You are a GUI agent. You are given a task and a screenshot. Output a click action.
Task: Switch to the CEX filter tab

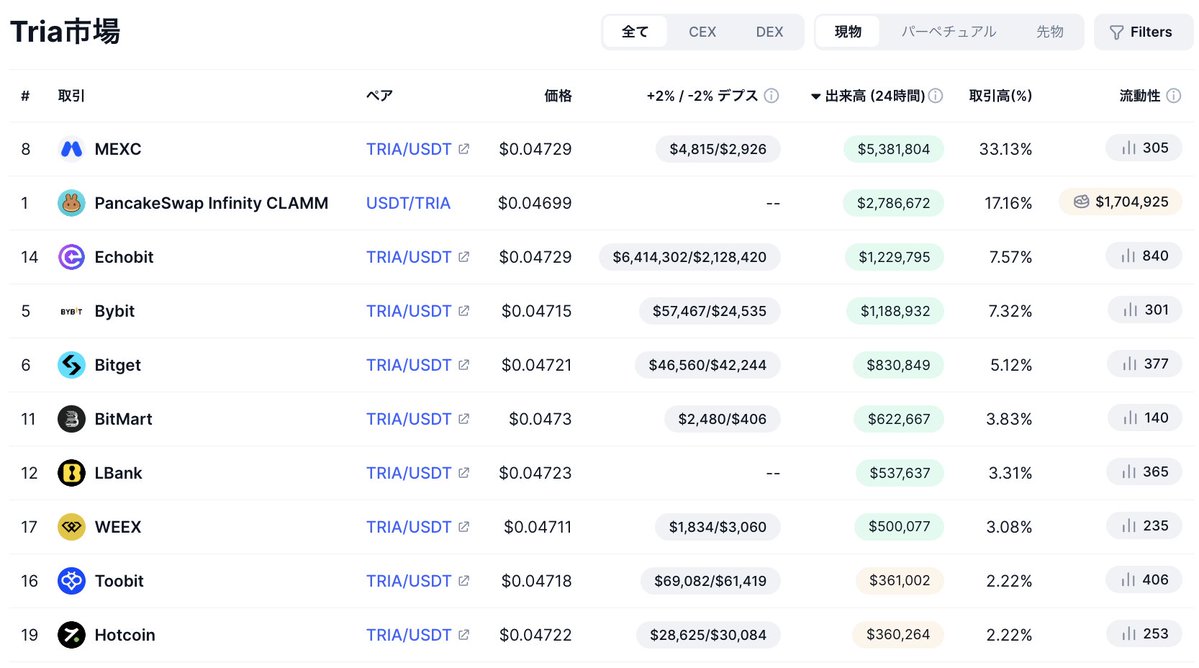coord(702,32)
